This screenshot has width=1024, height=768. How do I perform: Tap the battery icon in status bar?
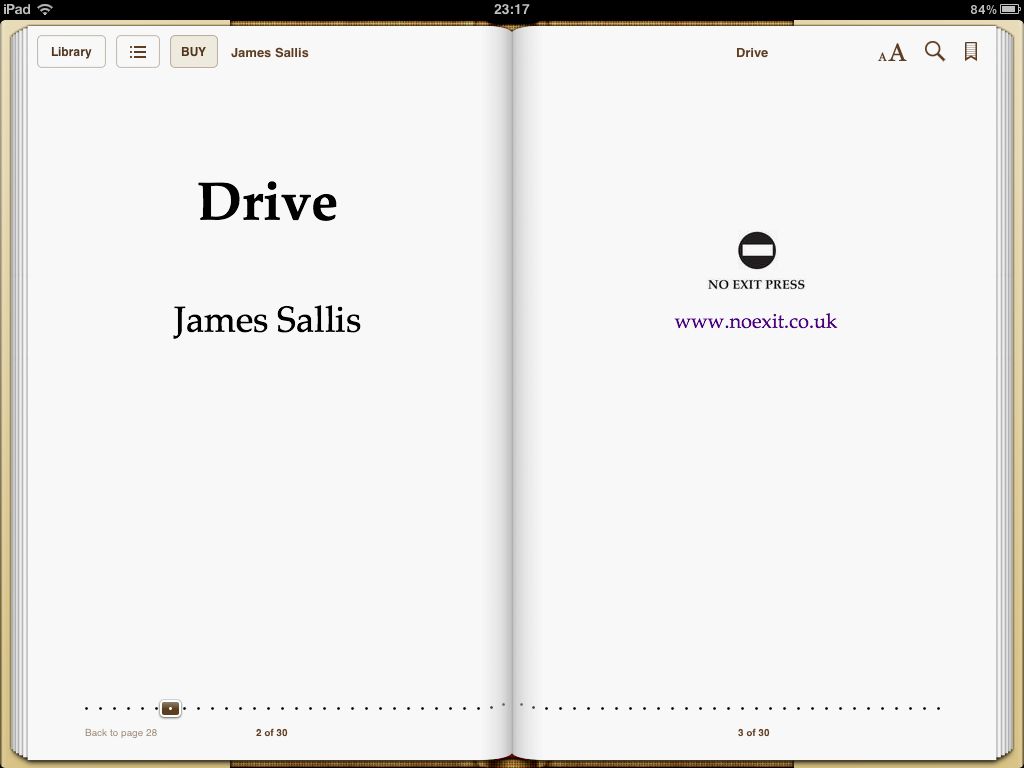1008,9
